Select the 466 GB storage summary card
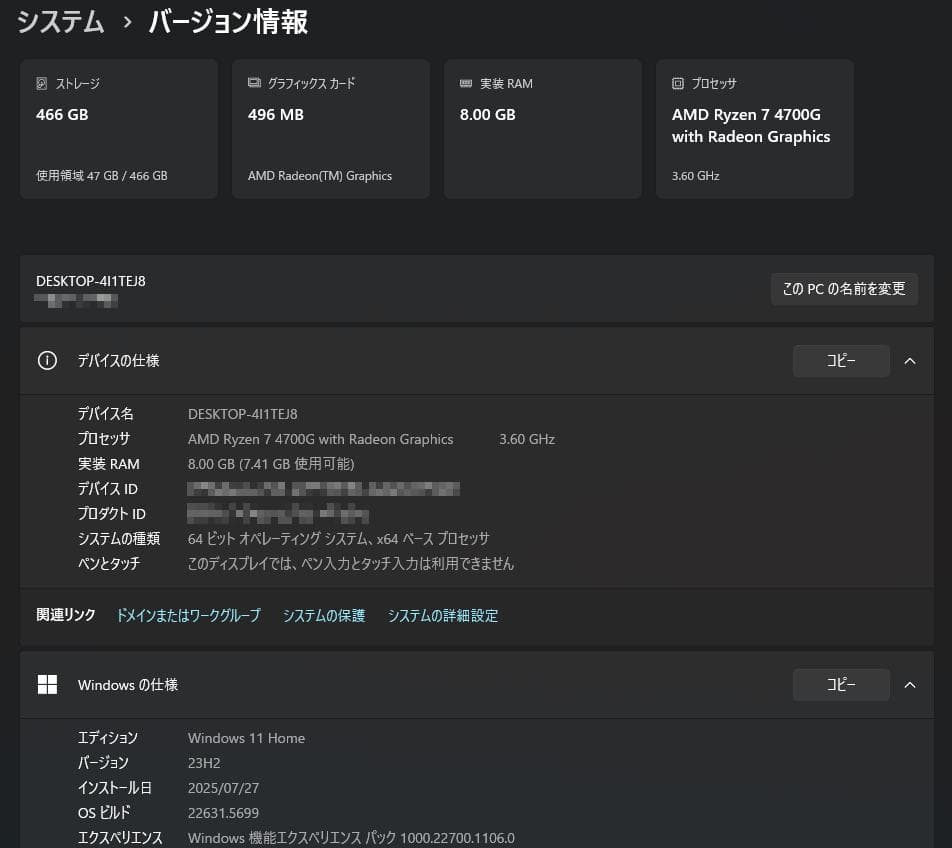Viewport: 952px width, 848px height. pos(118,128)
